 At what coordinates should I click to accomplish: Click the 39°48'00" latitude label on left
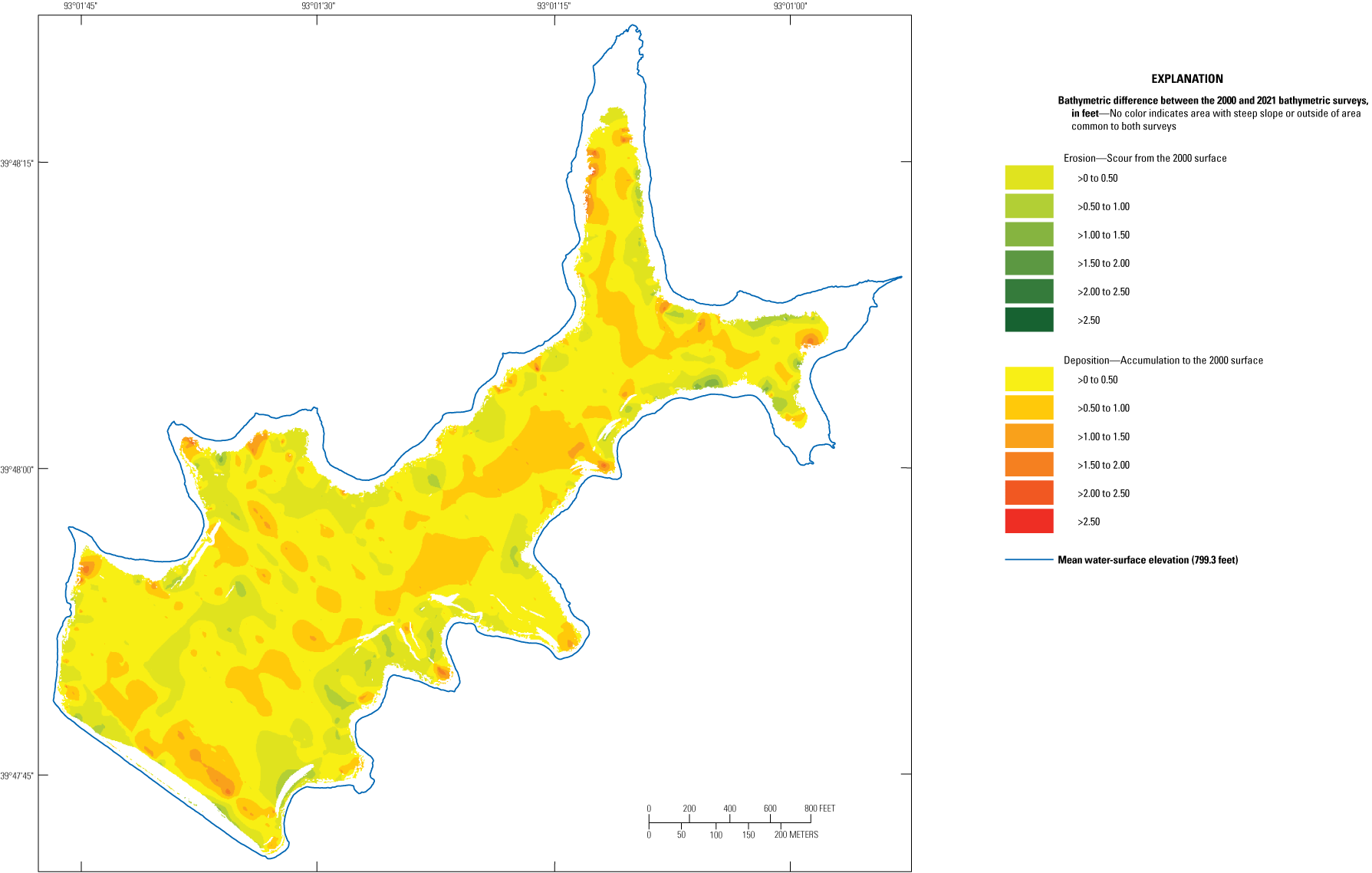(x=17, y=469)
